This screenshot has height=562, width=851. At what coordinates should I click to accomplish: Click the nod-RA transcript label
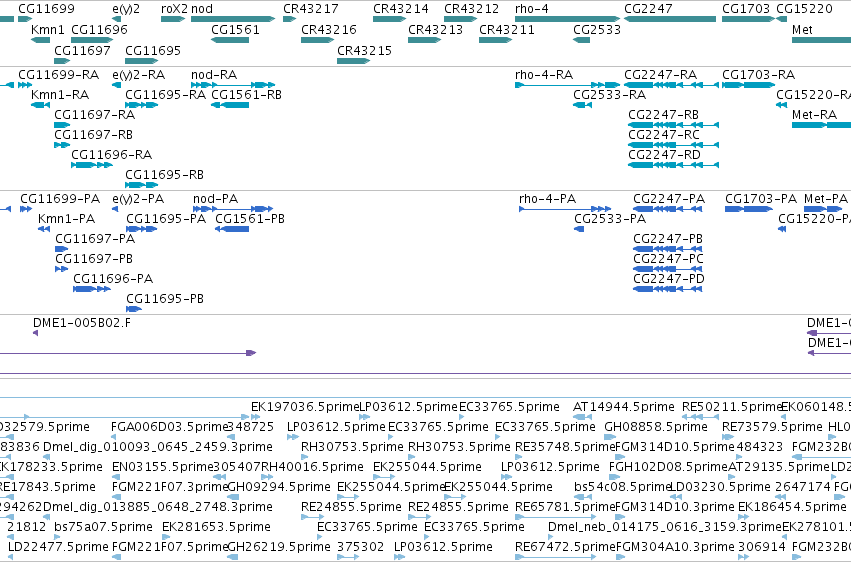coord(214,74)
